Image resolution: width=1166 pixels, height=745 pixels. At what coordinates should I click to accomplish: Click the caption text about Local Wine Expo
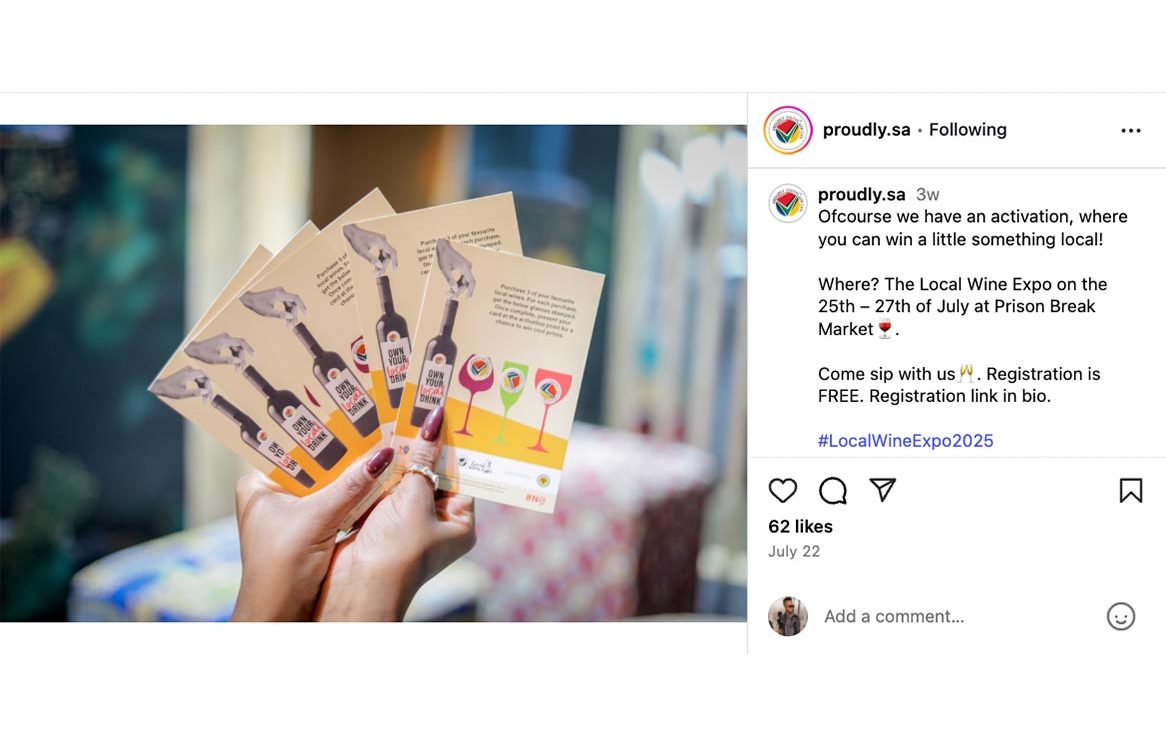coord(962,306)
